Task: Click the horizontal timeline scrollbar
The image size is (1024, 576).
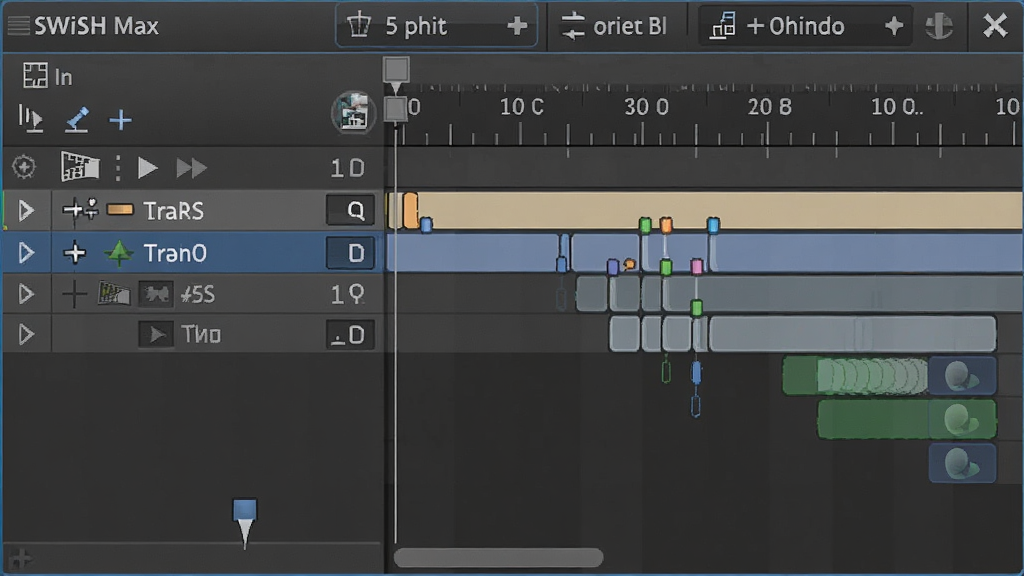Action: pos(498,558)
